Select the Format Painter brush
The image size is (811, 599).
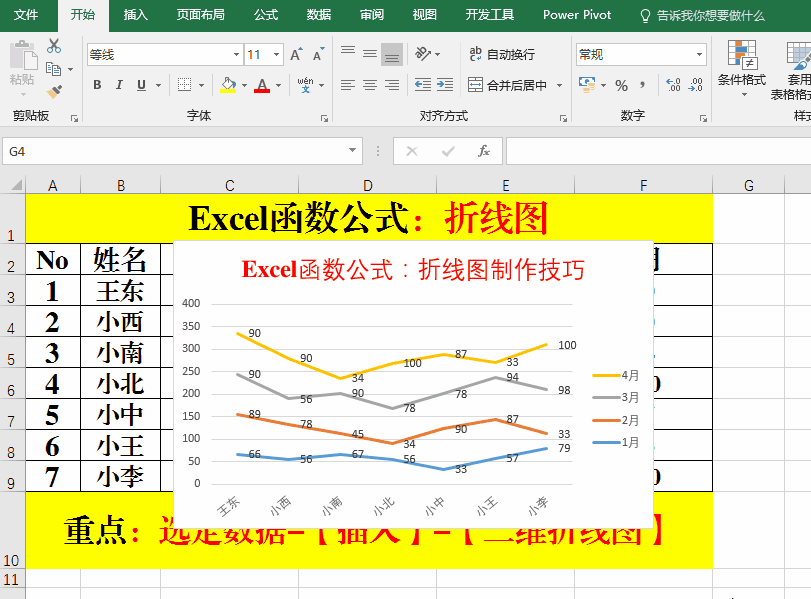tap(54, 91)
